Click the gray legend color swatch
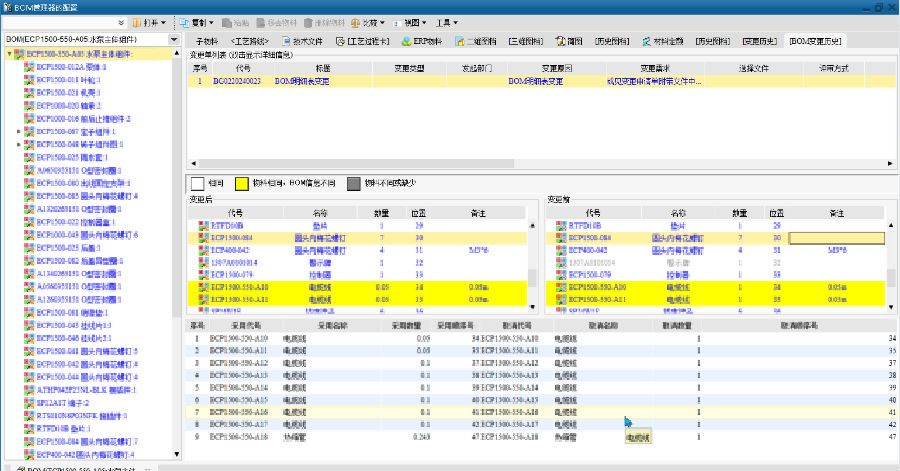The image size is (900, 471). point(352,184)
